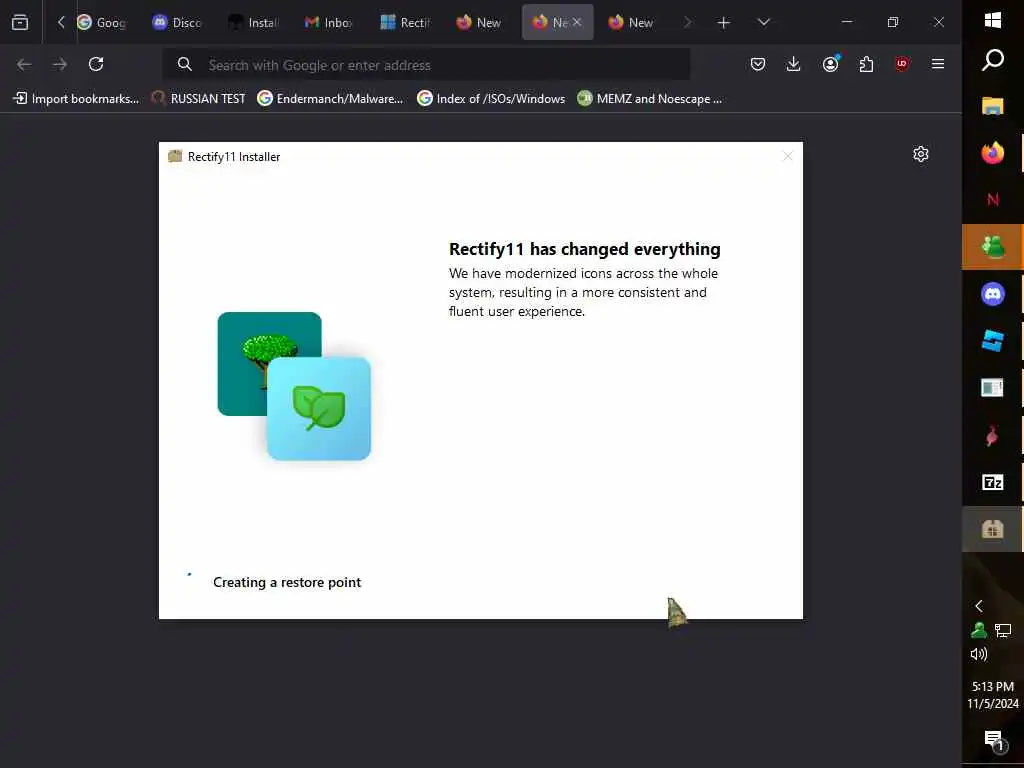This screenshot has width=1024, height=768.
Task: Open the MEMZ and Noescape bookmark
Action: point(650,99)
